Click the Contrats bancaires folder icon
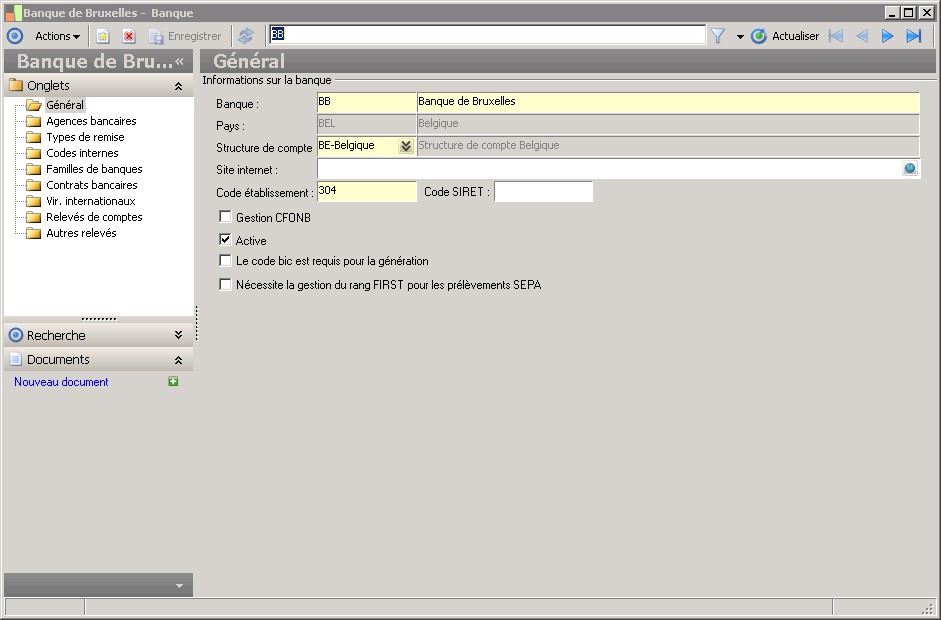Image resolution: width=941 pixels, height=620 pixels. pos(34,185)
